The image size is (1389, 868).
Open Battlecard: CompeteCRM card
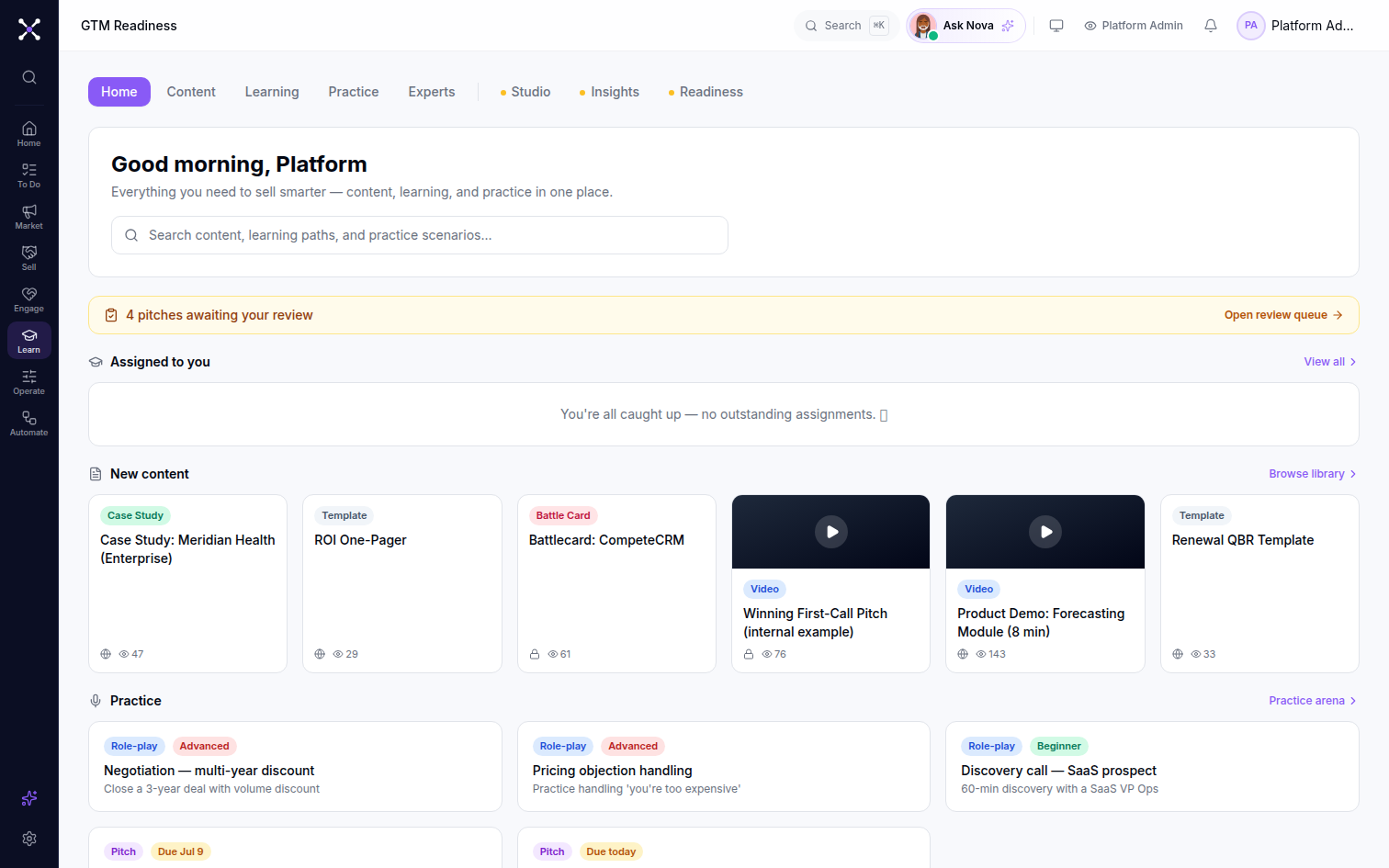pyautogui.click(x=616, y=584)
